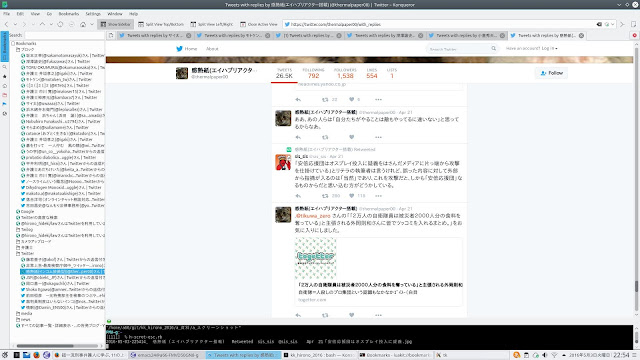The width and height of the screenshot is (640, 360).
Task: Close the first Tweets with replies tab
Action: (189, 36)
